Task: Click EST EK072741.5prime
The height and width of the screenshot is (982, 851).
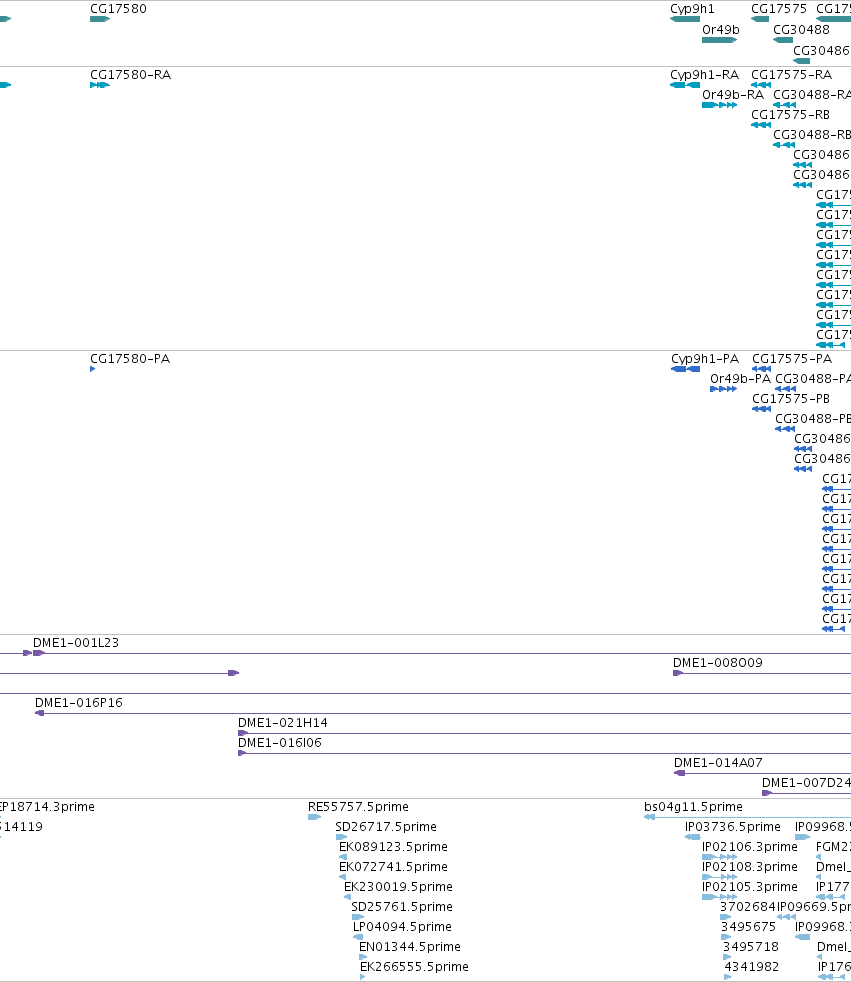Action: (393, 867)
